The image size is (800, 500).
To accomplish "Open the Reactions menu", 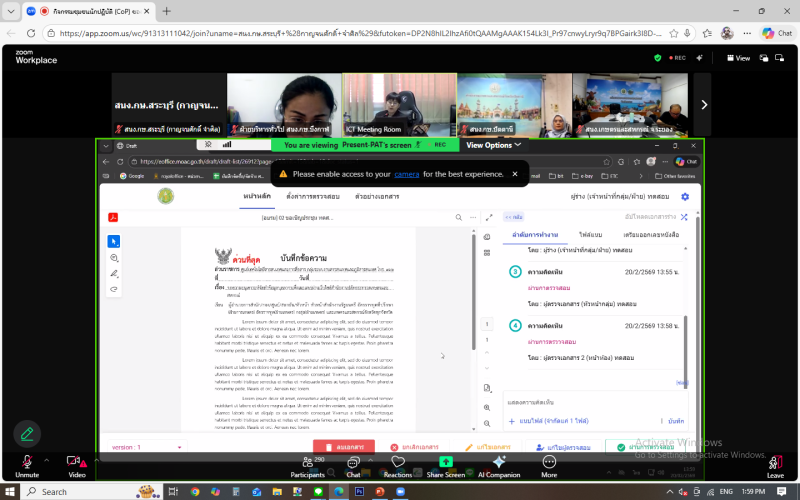I will pos(397,465).
